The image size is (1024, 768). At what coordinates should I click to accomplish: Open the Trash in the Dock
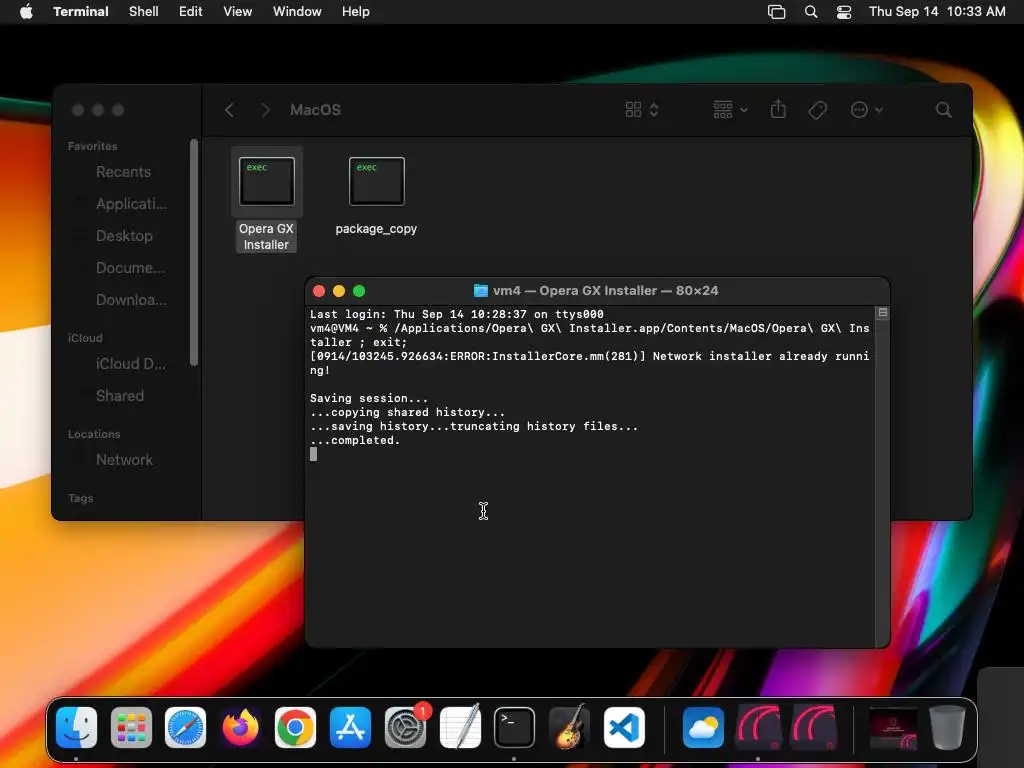click(x=947, y=727)
